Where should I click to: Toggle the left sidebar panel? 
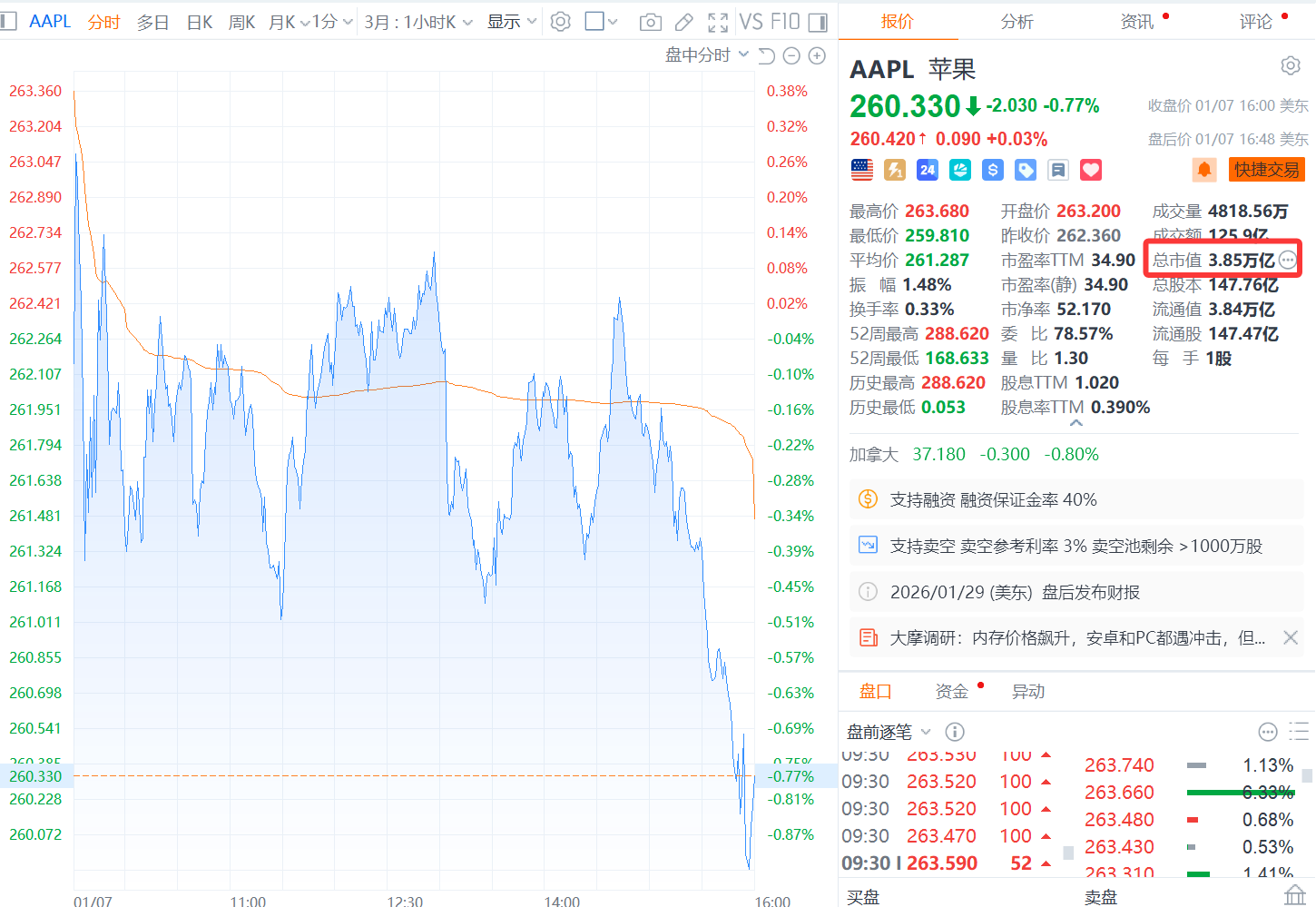[x=8, y=22]
